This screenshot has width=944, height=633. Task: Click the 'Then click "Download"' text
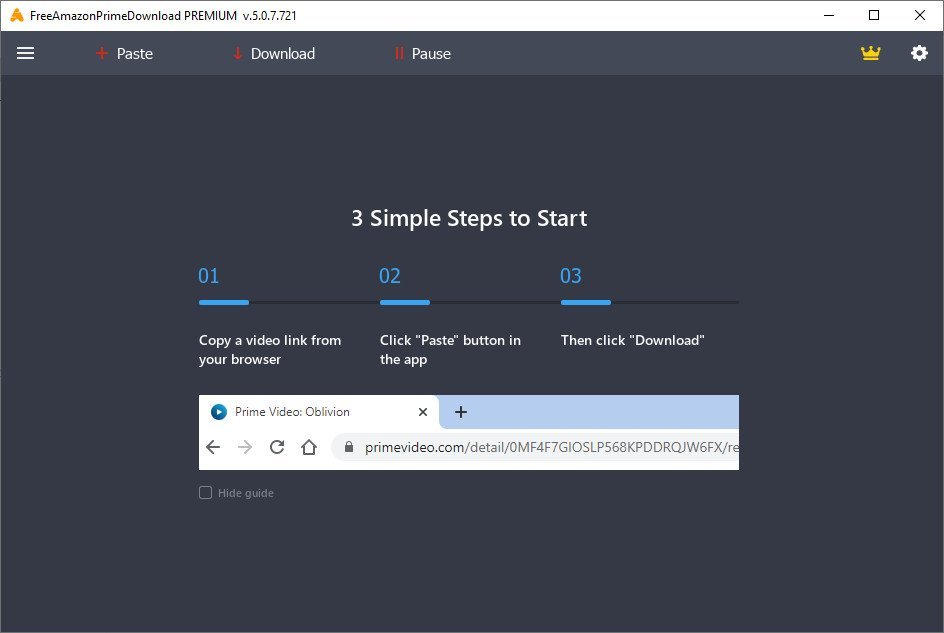[633, 340]
